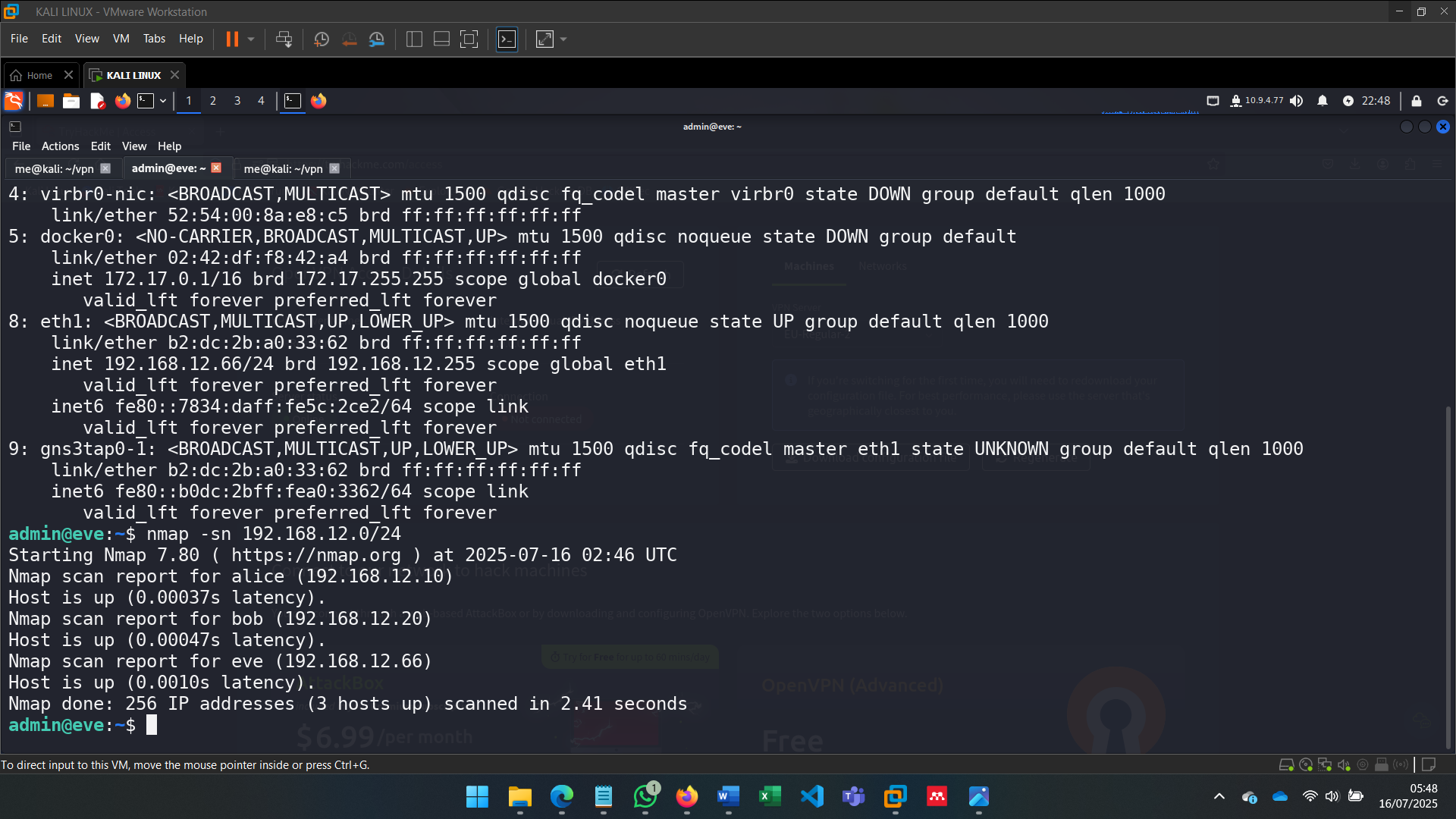The width and height of the screenshot is (1456, 819).
Task: Open power options dropdown next to pause
Action: point(251,39)
